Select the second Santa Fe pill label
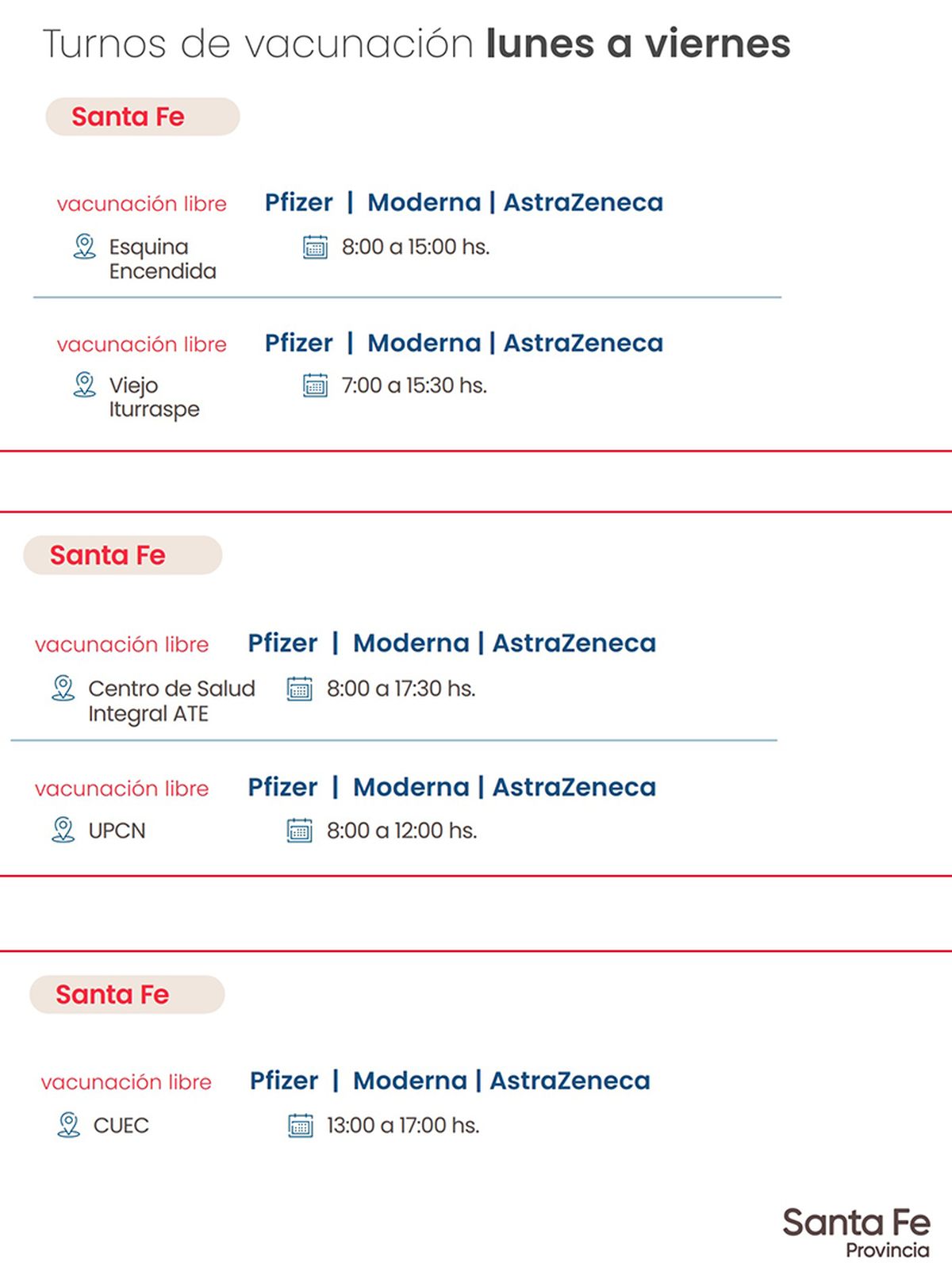This screenshot has height=1282, width=952. 122,555
